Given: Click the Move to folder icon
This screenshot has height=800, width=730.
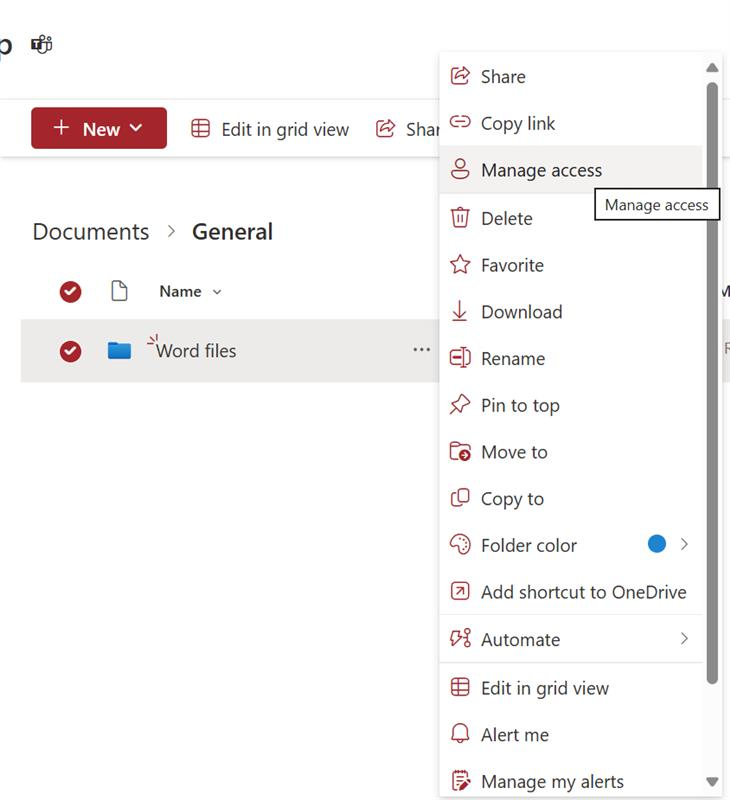Looking at the screenshot, I should point(460,452).
